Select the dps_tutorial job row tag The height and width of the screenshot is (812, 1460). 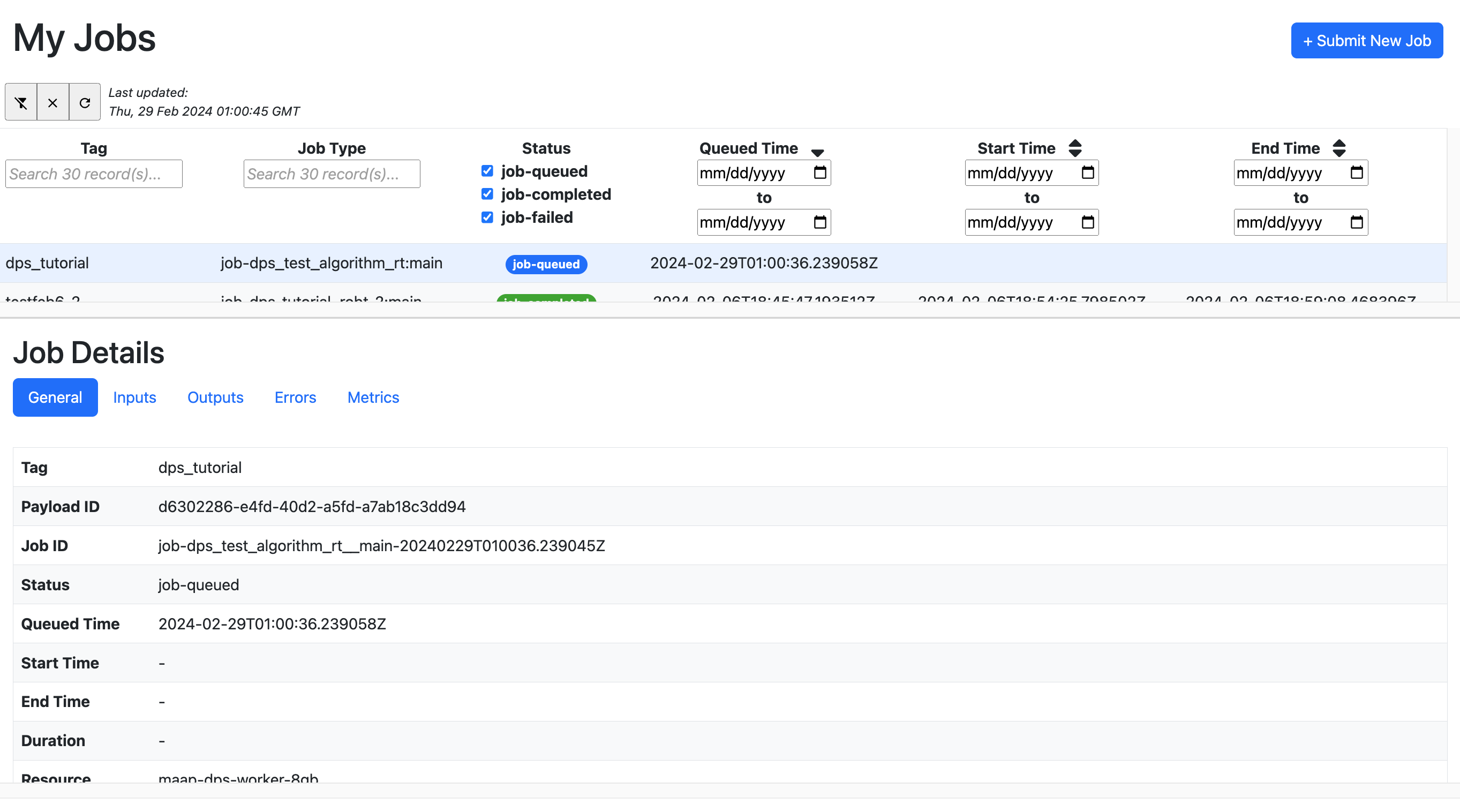[x=47, y=263]
